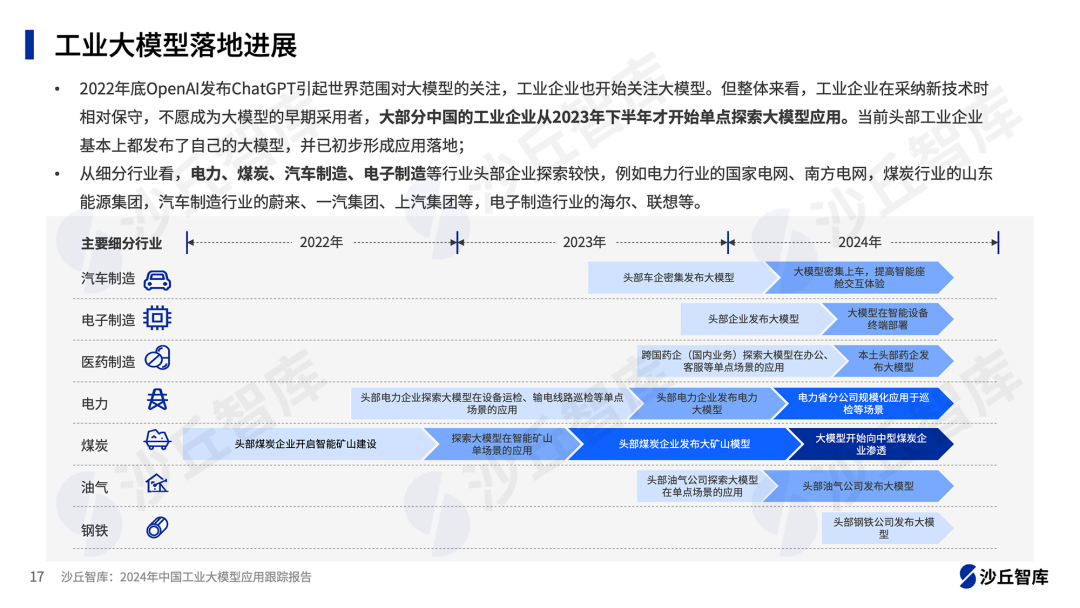Screen dimensions: 1080x608
Task: Select the 医药制造 capsule icon
Action: [x=155, y=360]
